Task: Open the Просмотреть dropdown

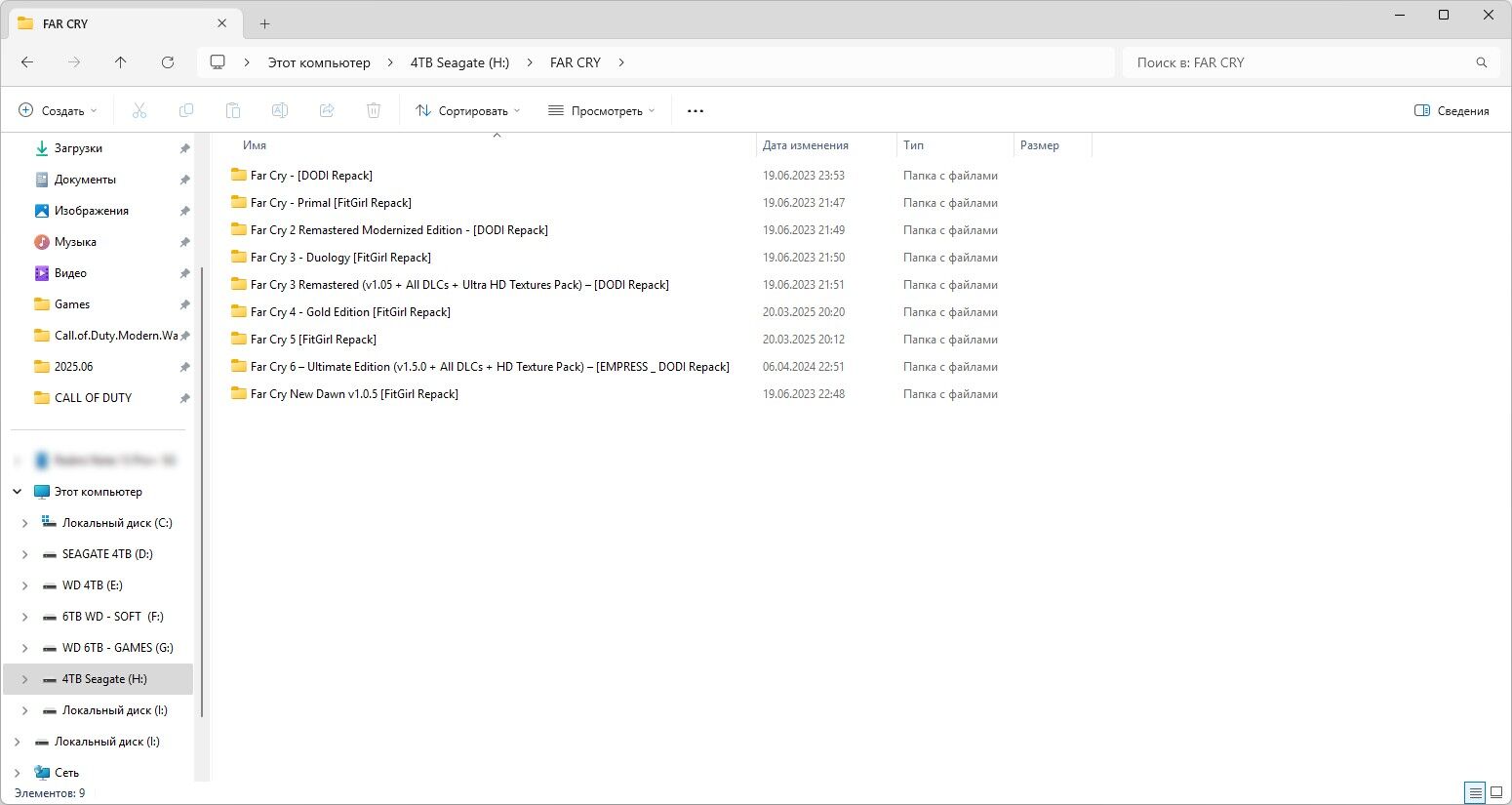Action: pyautogui.click(x=601, y=111)
